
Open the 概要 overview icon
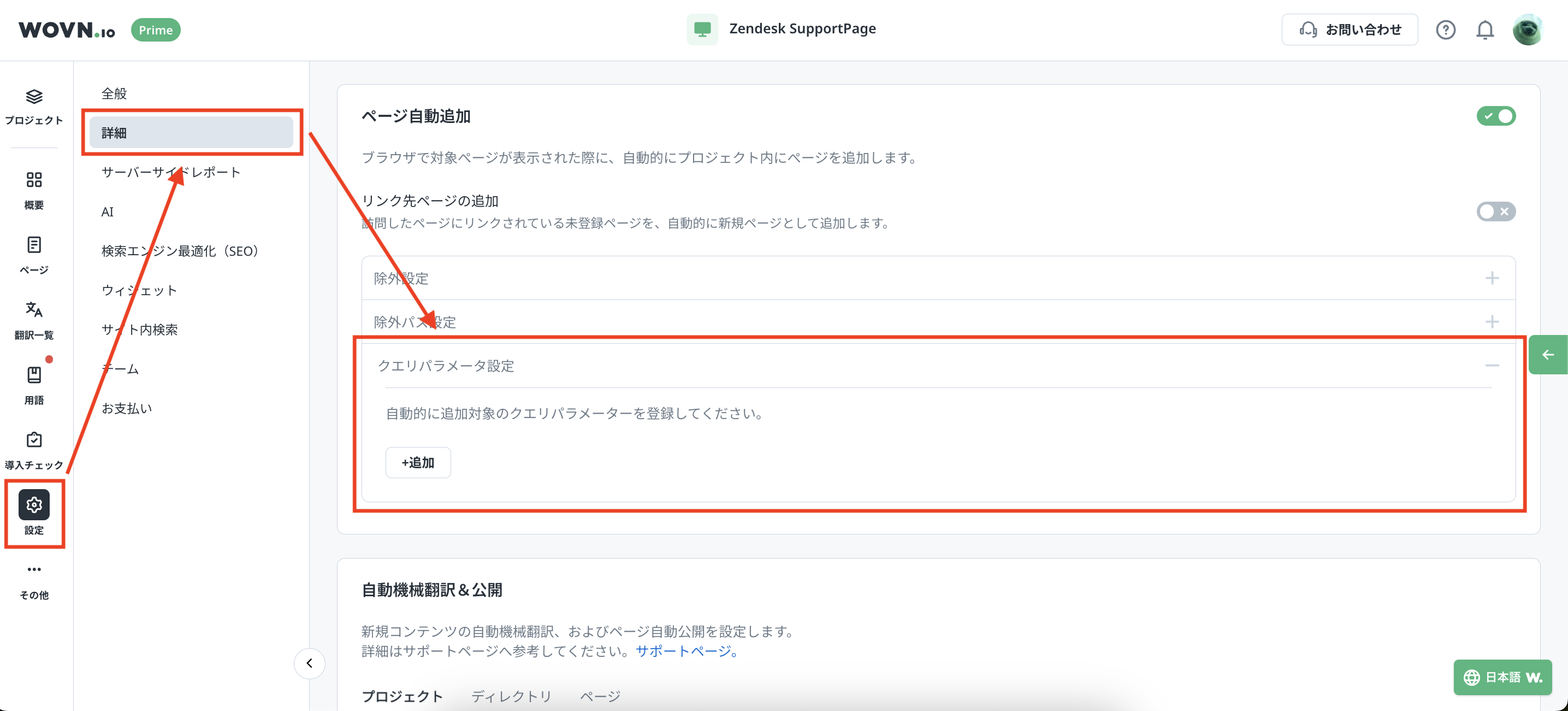34,180
